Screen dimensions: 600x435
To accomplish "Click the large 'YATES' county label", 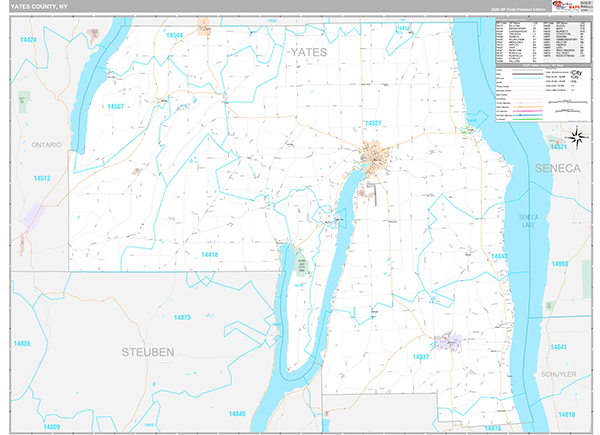I will tap(308, 52).
